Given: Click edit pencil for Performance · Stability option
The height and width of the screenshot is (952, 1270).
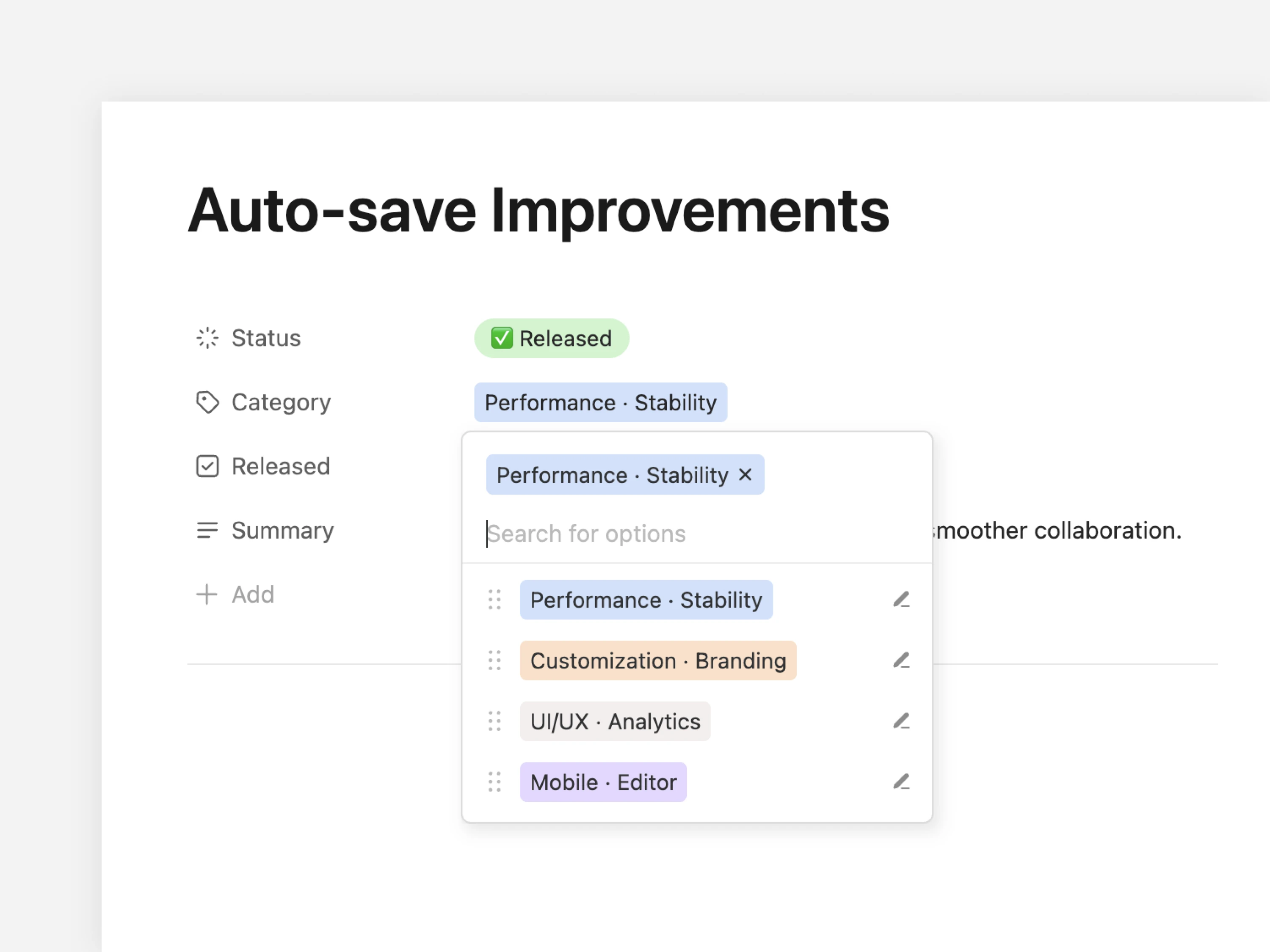Looking at the screenshot, I should pos(901,600).
